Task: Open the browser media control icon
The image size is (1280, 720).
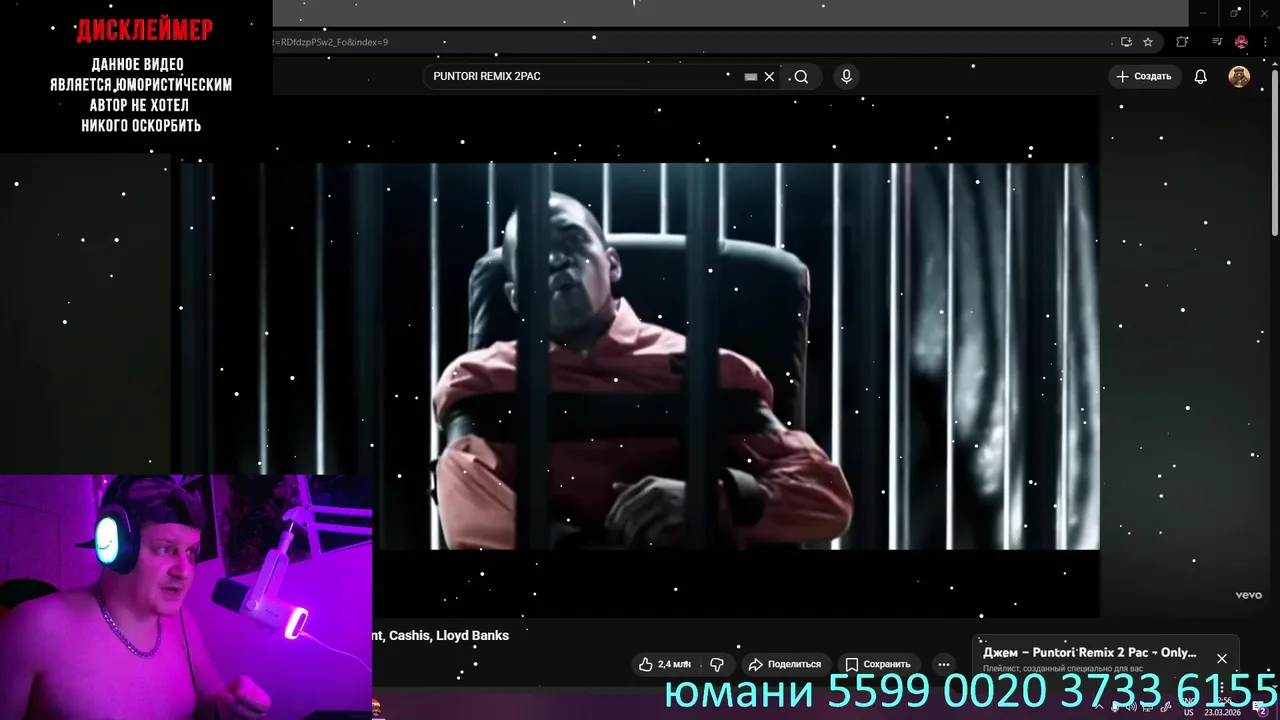Action: pyautogui.click(x=1217, y=42)
